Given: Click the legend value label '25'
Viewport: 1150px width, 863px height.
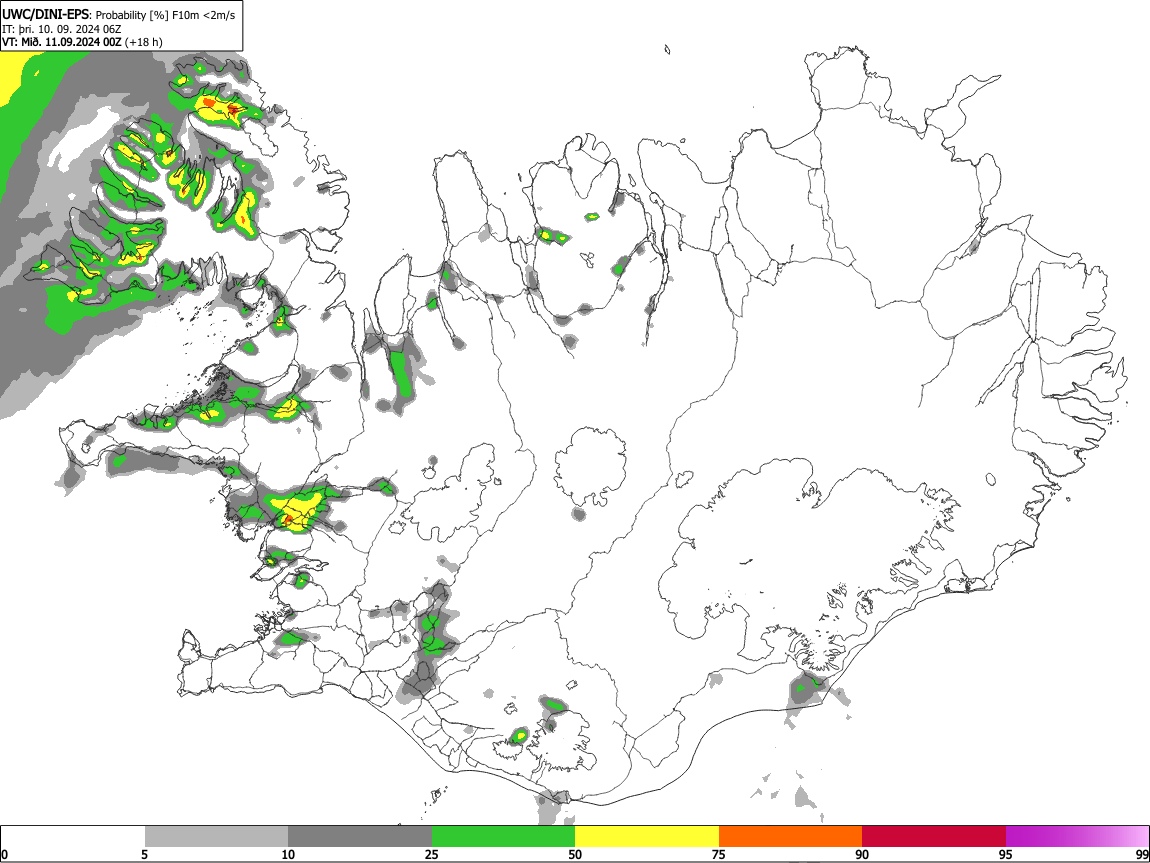Looking at the screenshot, I should [x=432, y=855].
